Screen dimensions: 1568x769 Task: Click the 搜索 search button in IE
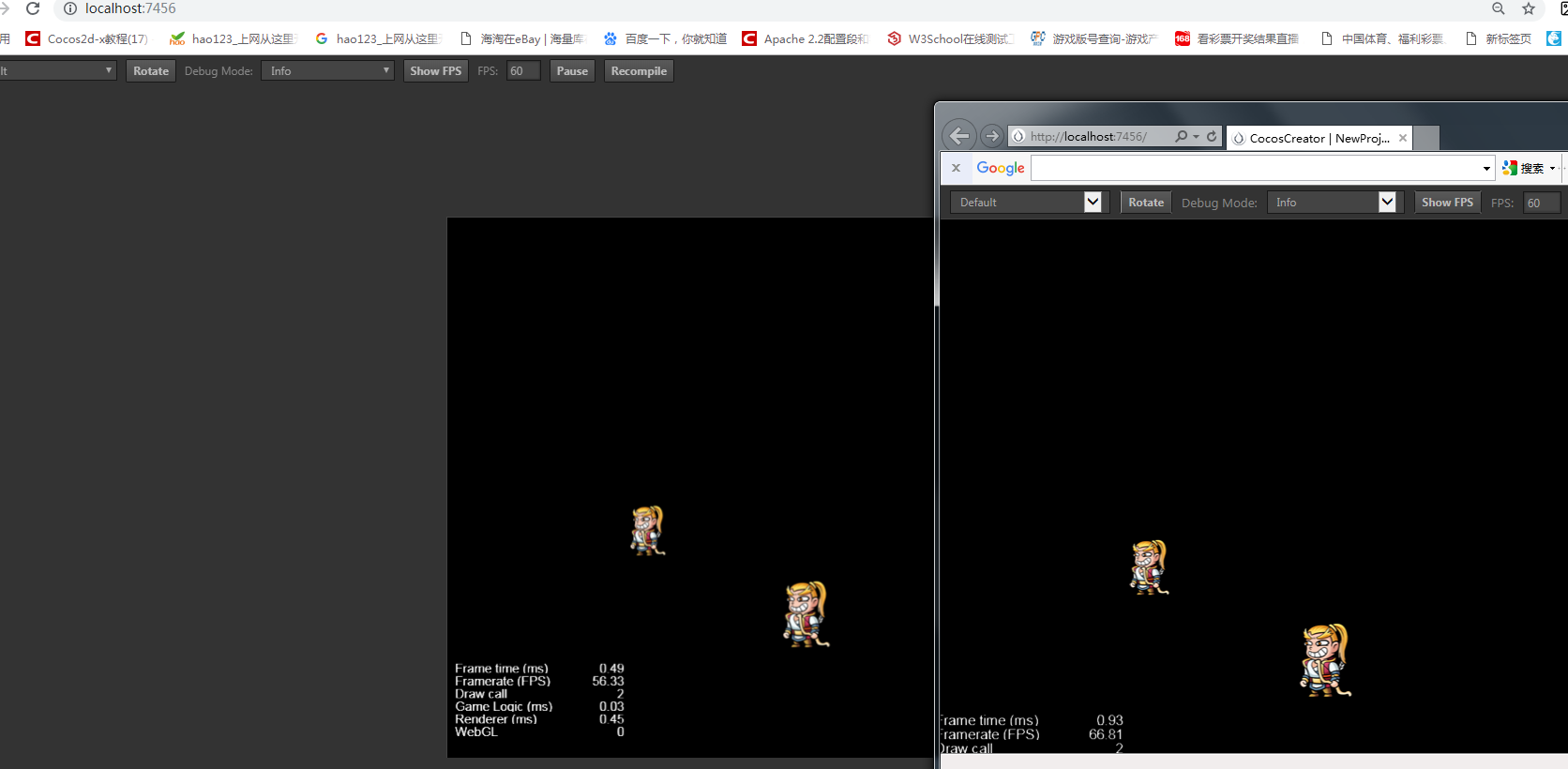coord(1523,168)
